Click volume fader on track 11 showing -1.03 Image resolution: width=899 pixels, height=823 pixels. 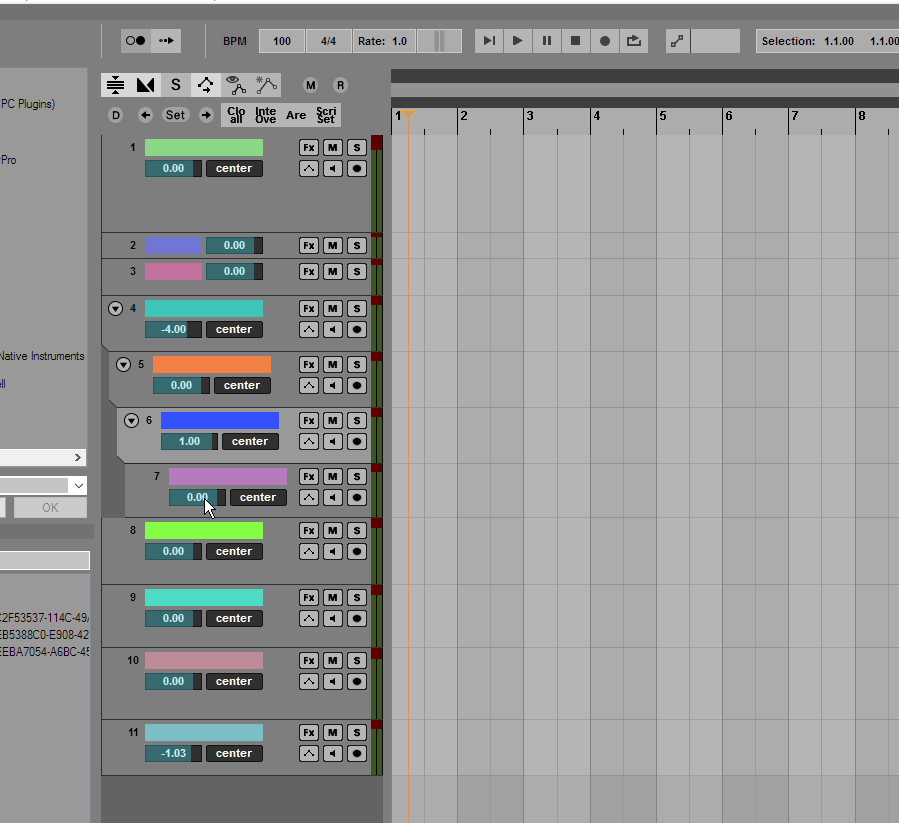coord(173,753)
